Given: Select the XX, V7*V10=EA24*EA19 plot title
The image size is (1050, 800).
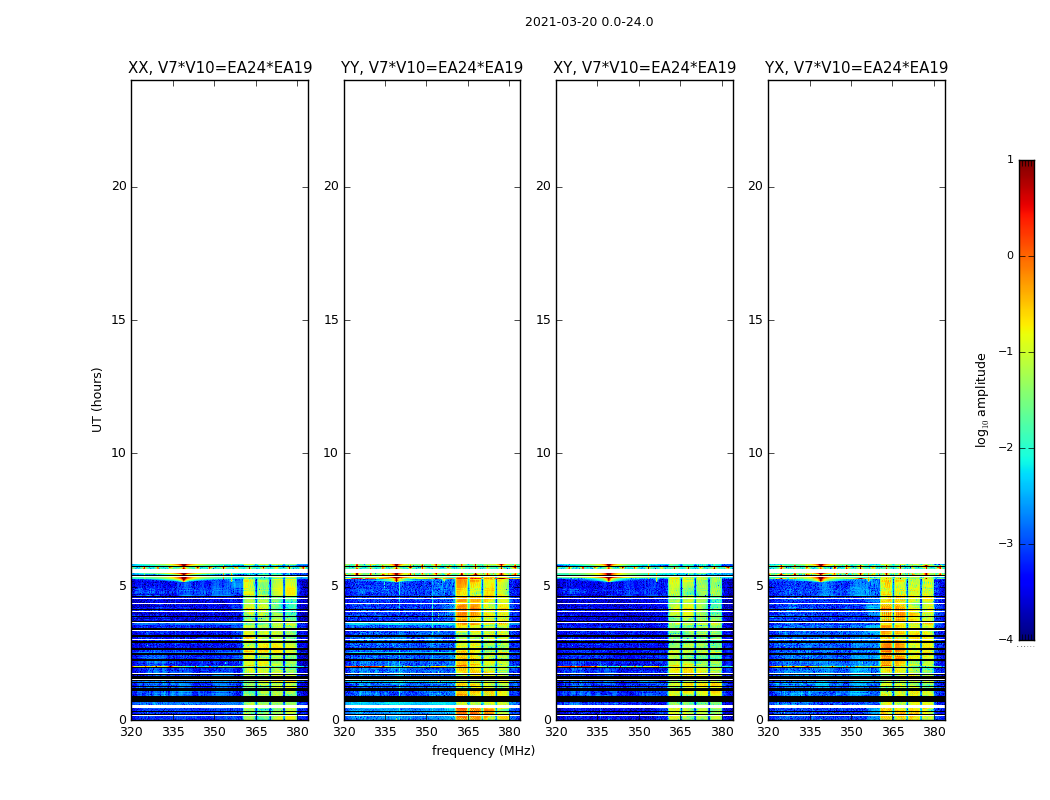Looking at the screenshot, I should (x=220, y=68).
